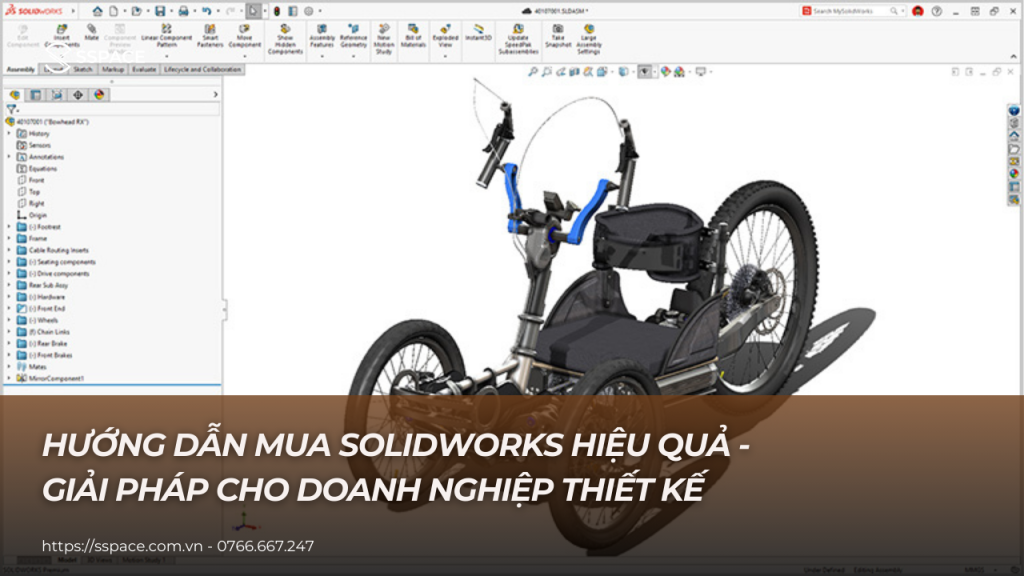Viewport: 1024px width, 576px height.
Task: Switch to ConfigurationManager panel tab
Action: click(57, 95)
